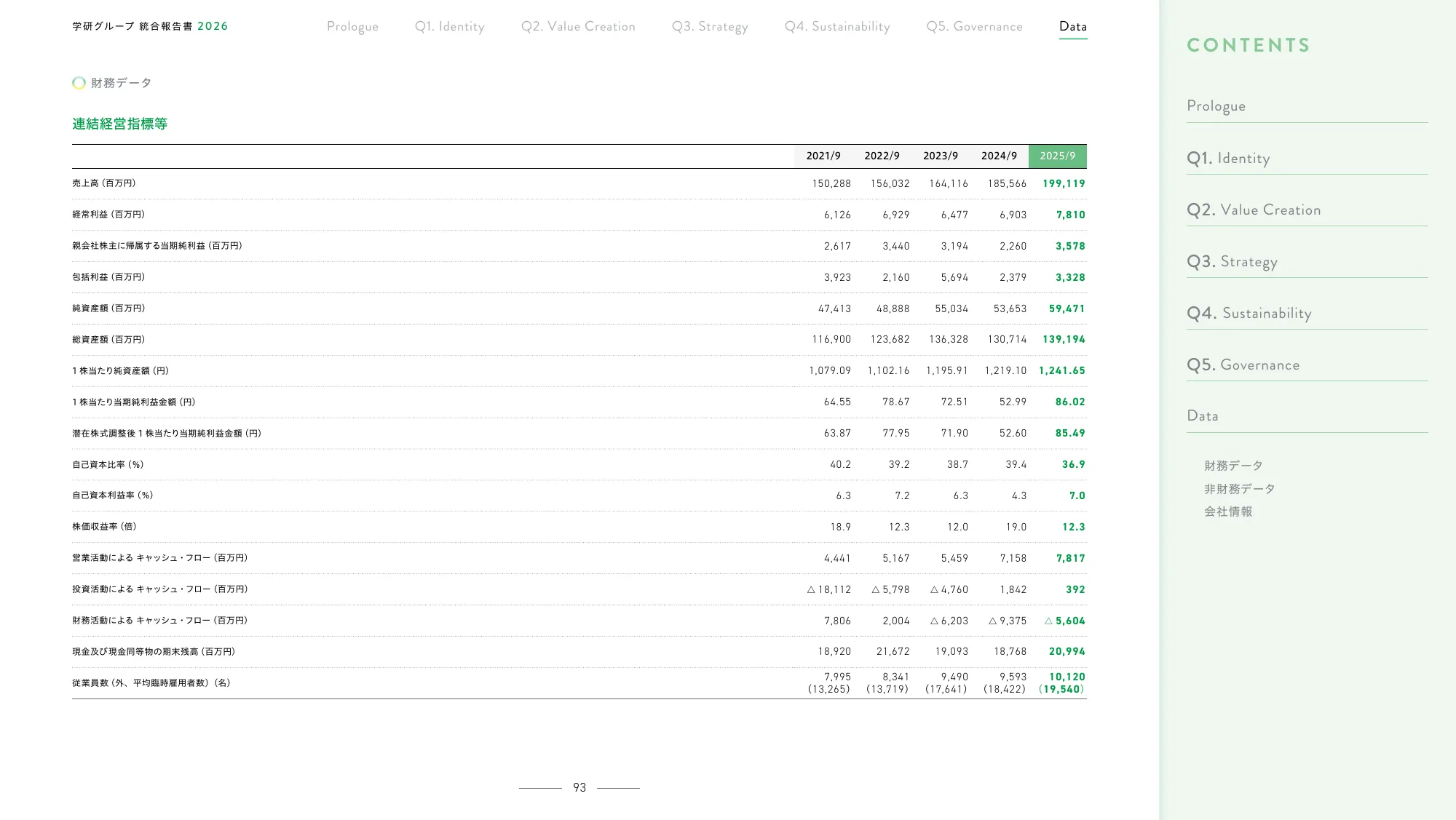Open the Q5. Governance top navigation tab
The image size is (1456, 820).
click(974, 26)
